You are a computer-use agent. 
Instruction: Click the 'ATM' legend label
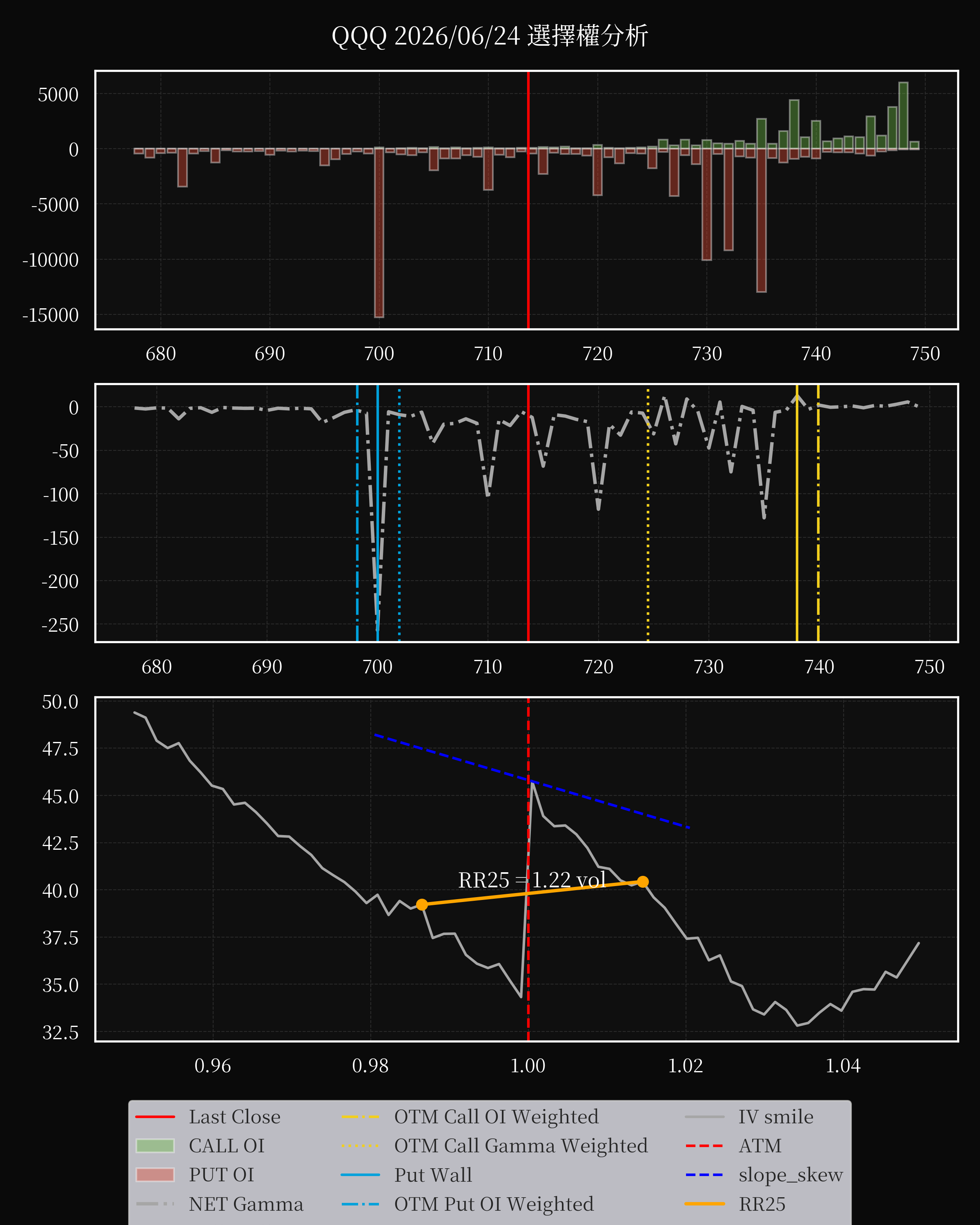click(759, 1145)
